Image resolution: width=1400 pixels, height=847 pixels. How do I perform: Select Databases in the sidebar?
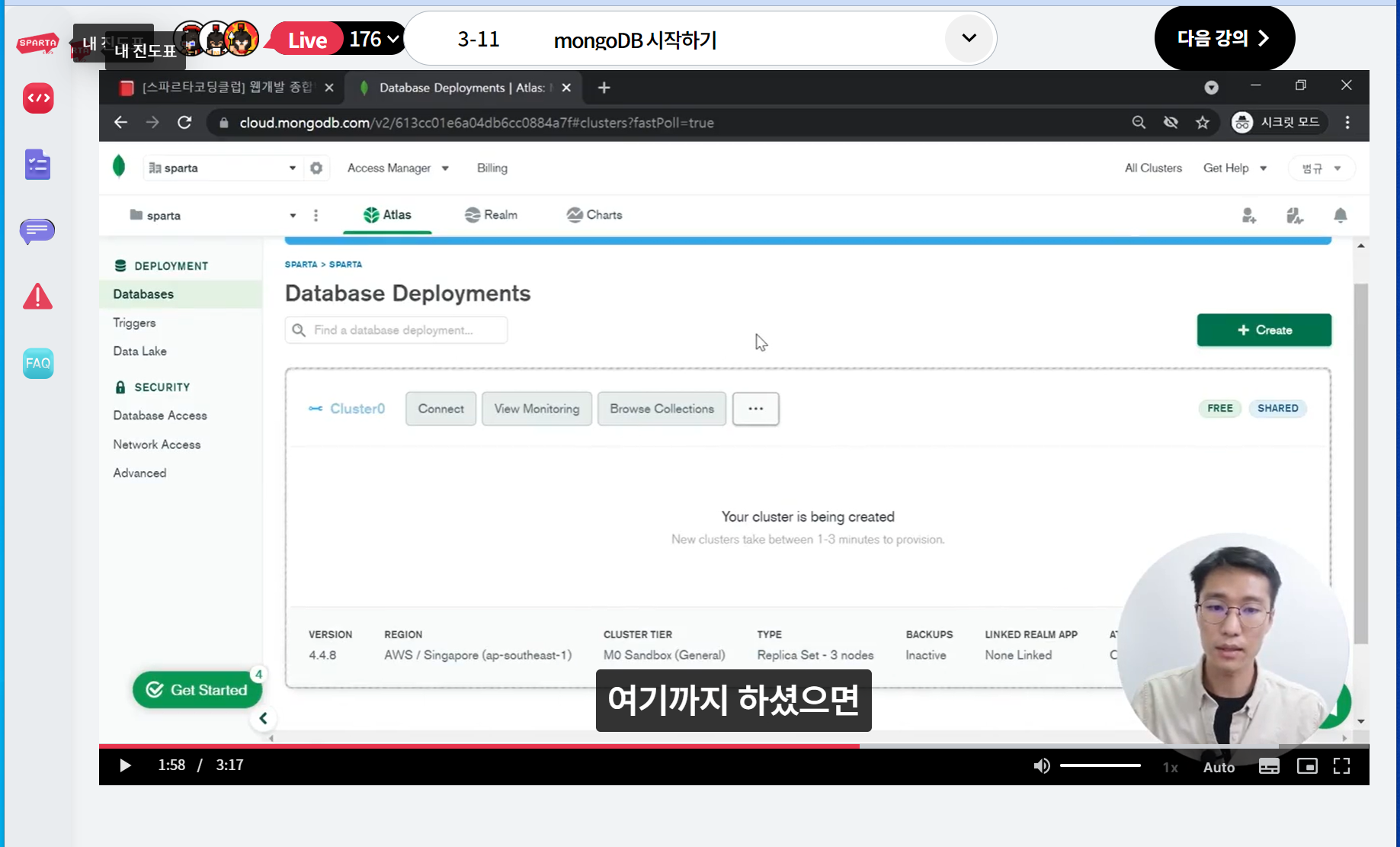pyautogui.click(x=181, y=294)
